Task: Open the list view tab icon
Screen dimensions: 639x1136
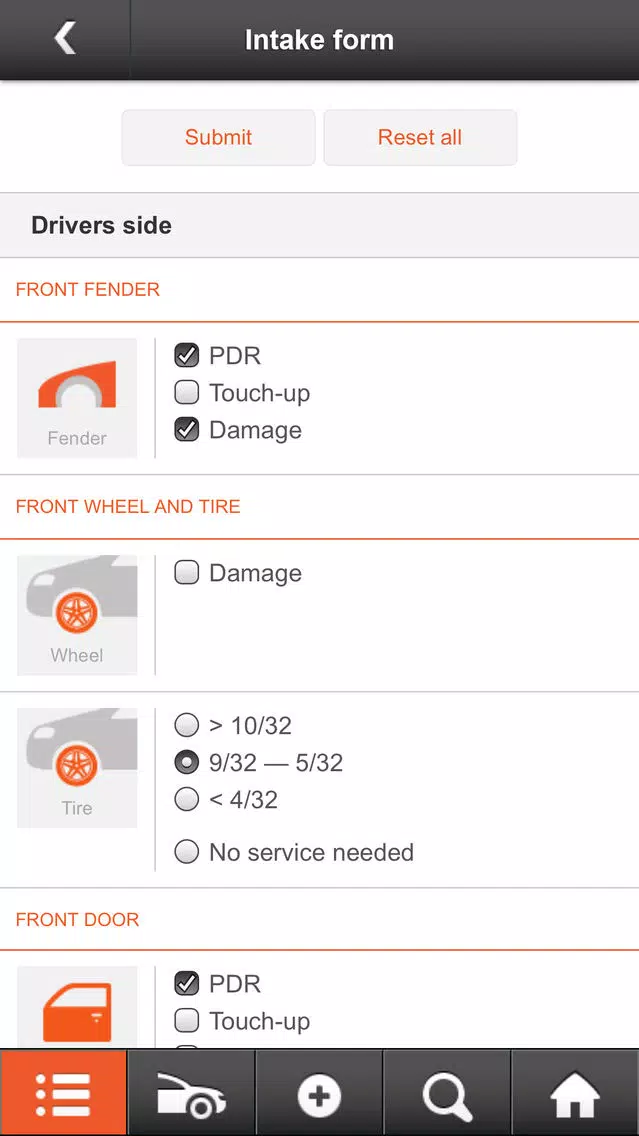Action: click(63, 1093)
